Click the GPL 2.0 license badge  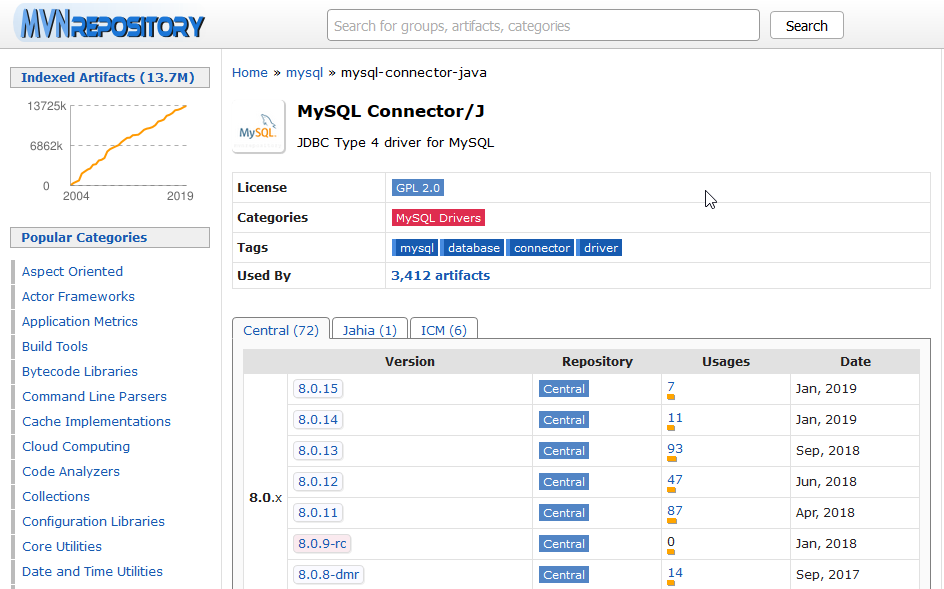(x=418, y=188)
